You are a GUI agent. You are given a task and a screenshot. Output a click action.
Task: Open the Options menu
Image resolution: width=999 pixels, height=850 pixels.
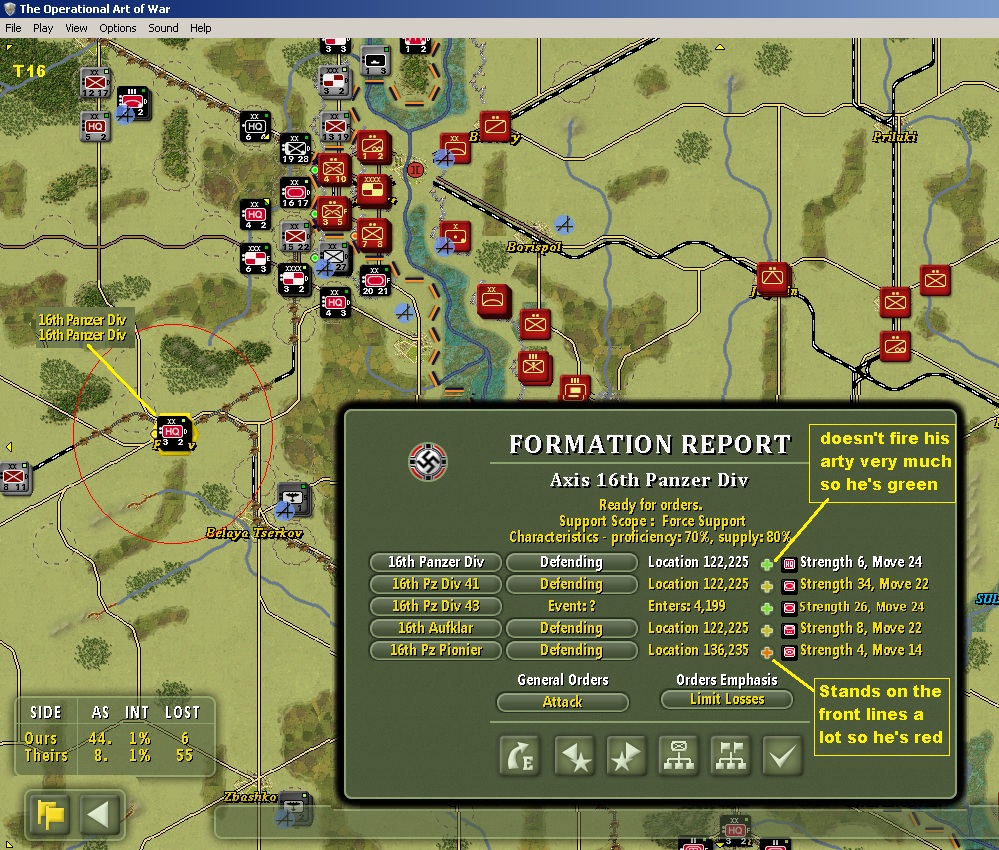point(118,28)
